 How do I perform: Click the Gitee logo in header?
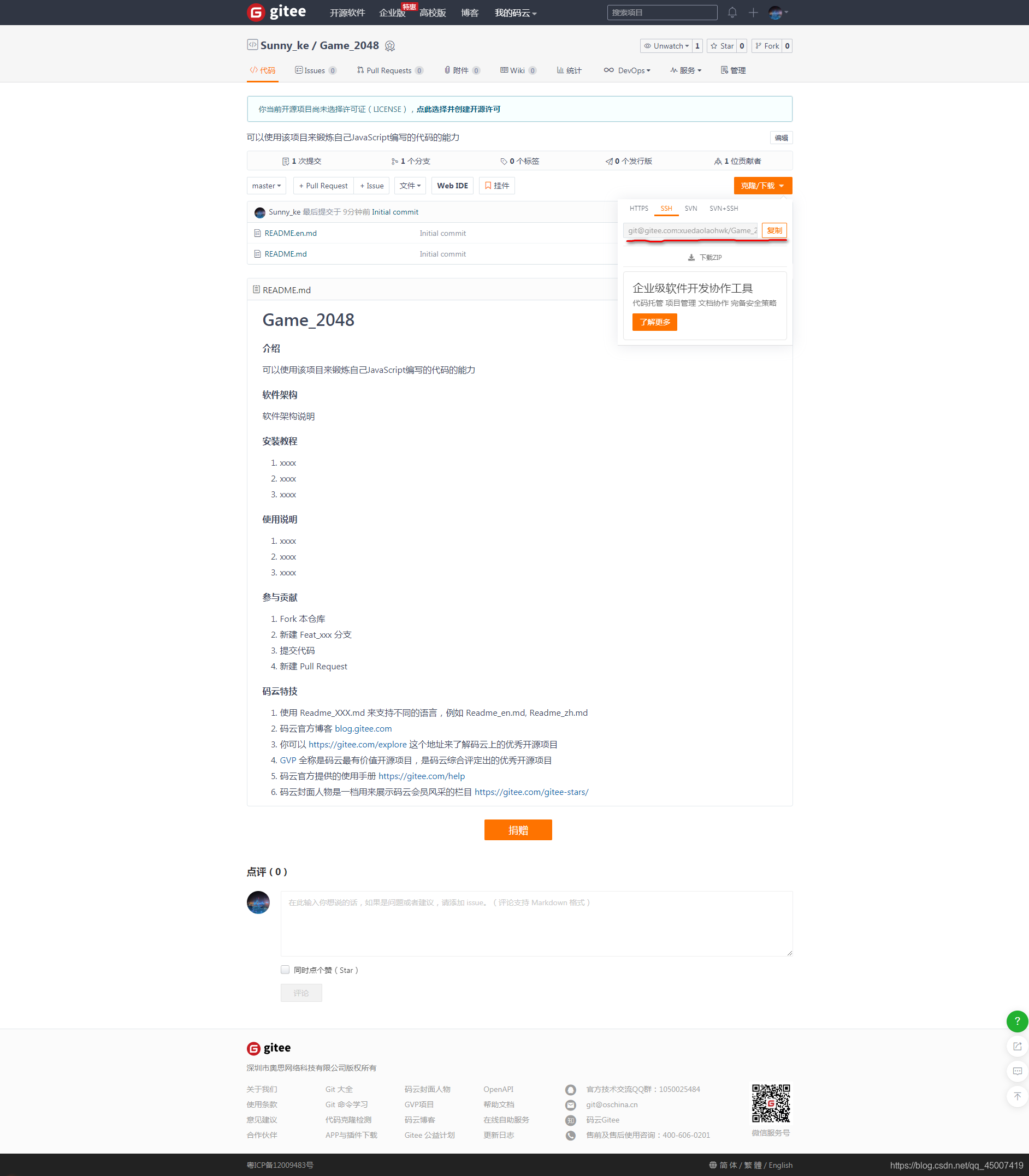(x=276, y=12)
